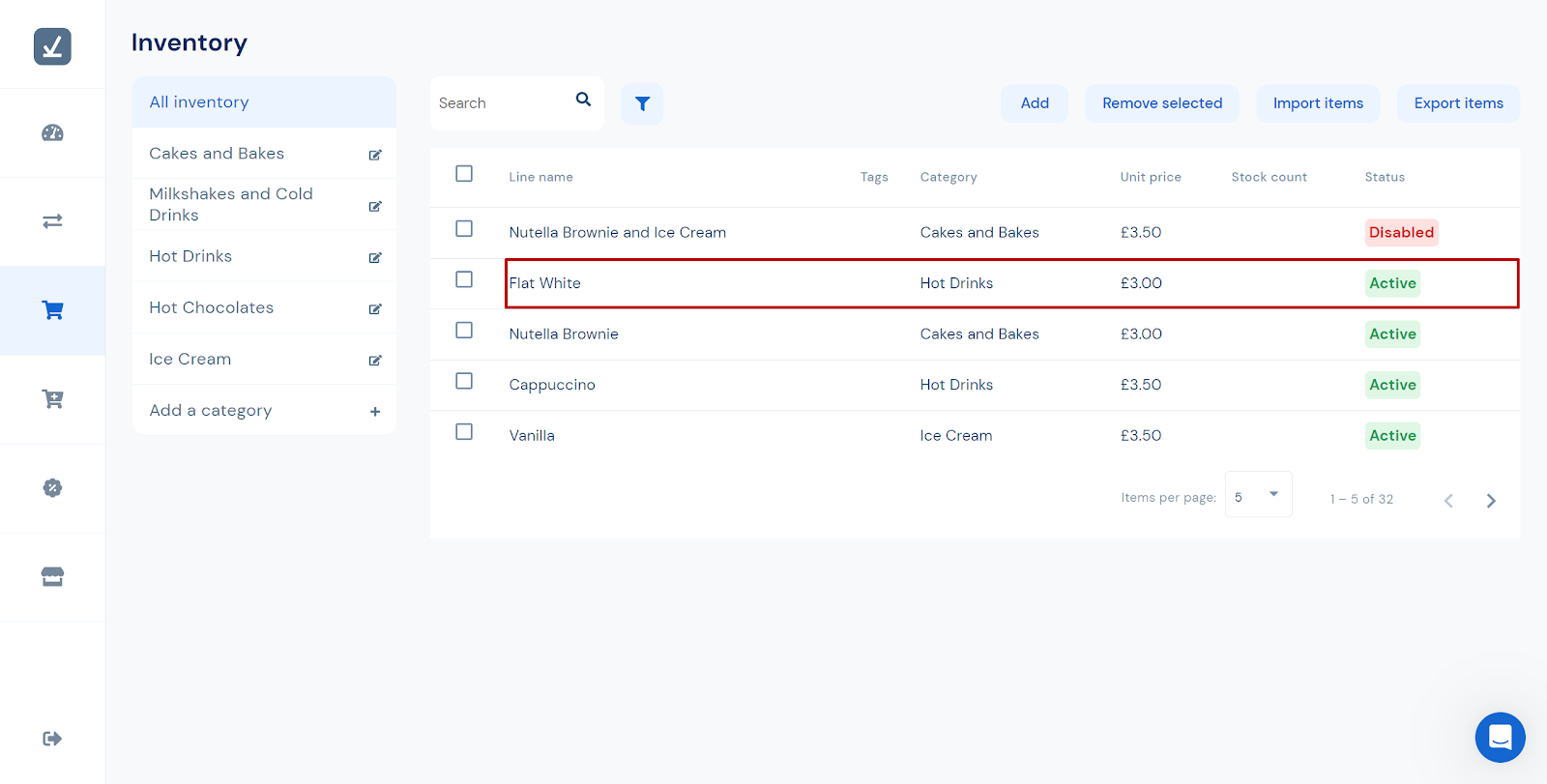Click the Tags column header
Viewport: 1547px width, 784px height.
(x=874, y=177)
